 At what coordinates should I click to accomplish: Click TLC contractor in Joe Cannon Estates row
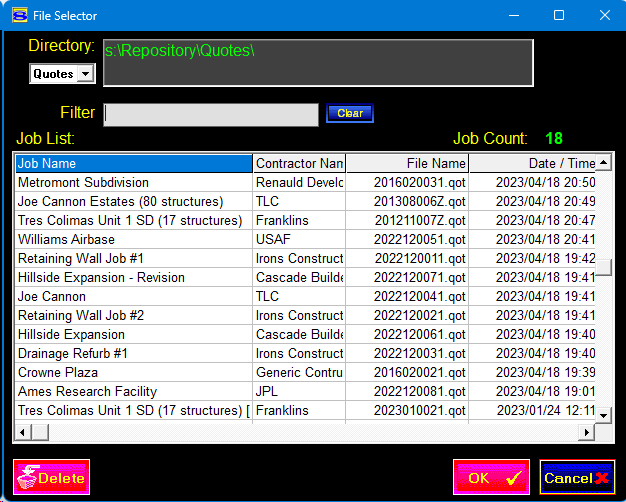coord(299,201)
